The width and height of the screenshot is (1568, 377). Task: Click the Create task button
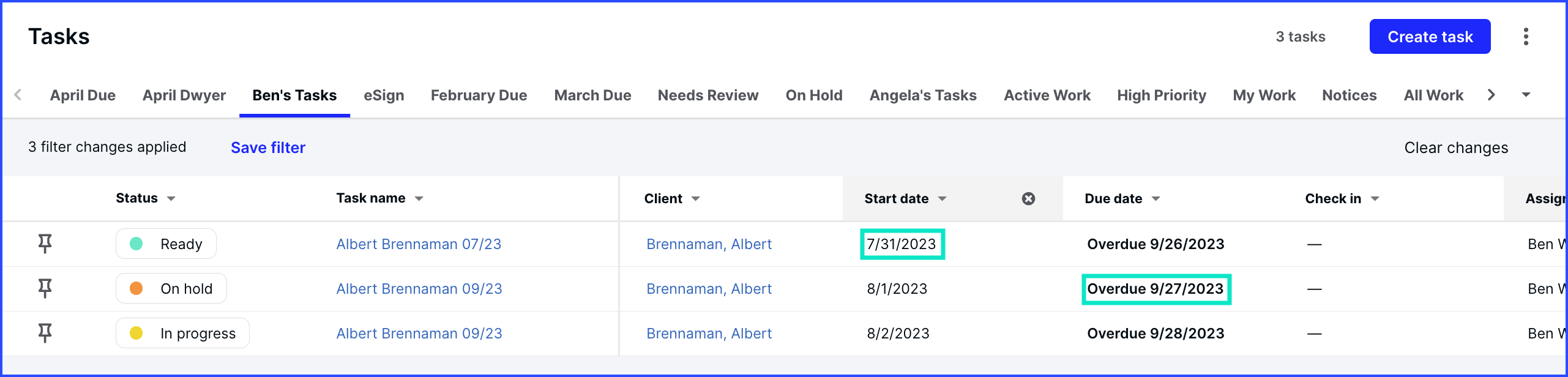point(1430,37)
